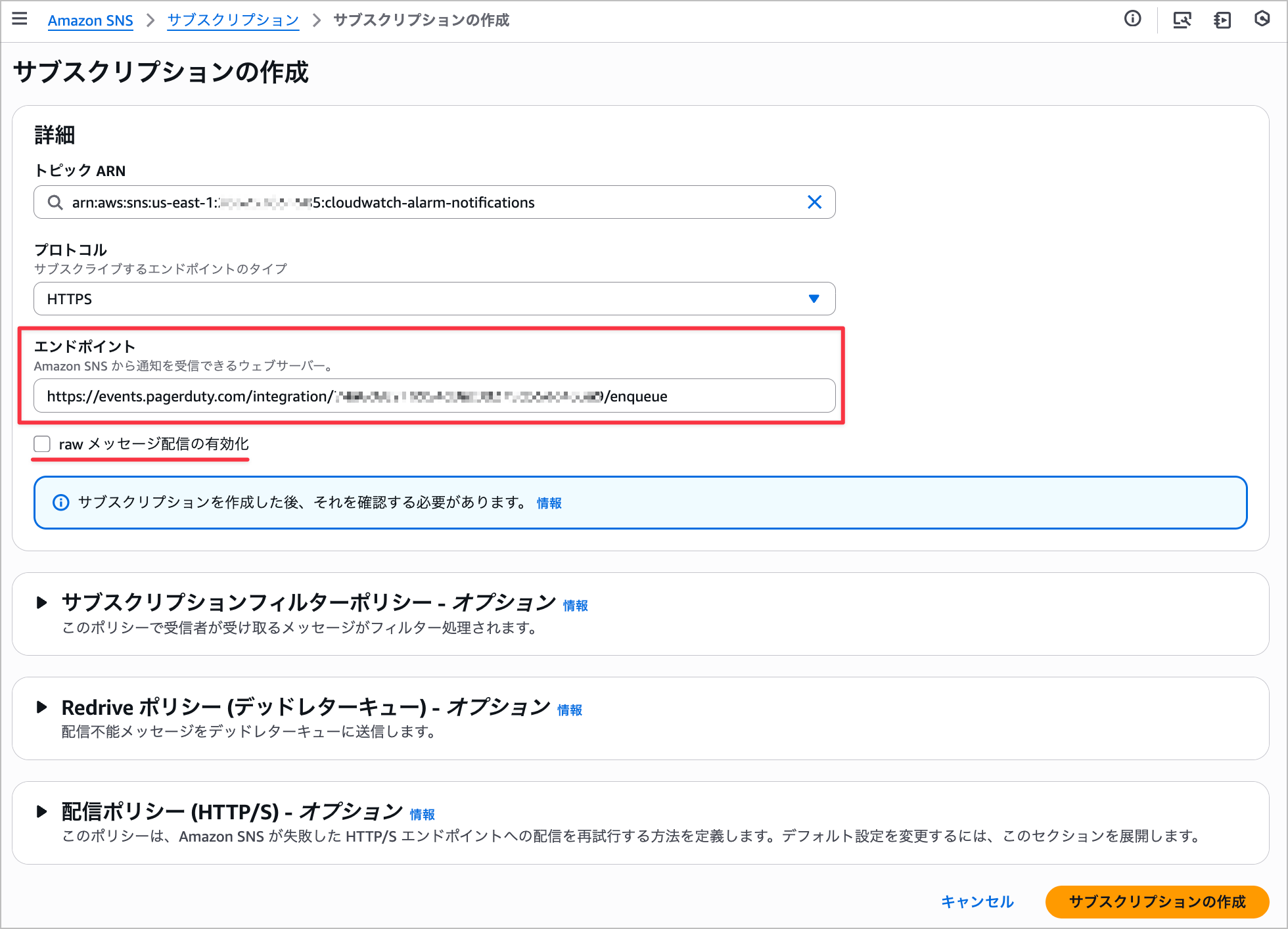Image resolution: width=1288 pixels, height=929 pixels.
Task: Go to Amazon SNS breadcrumb
Action: pyautogui.click(x=91, y=20)
